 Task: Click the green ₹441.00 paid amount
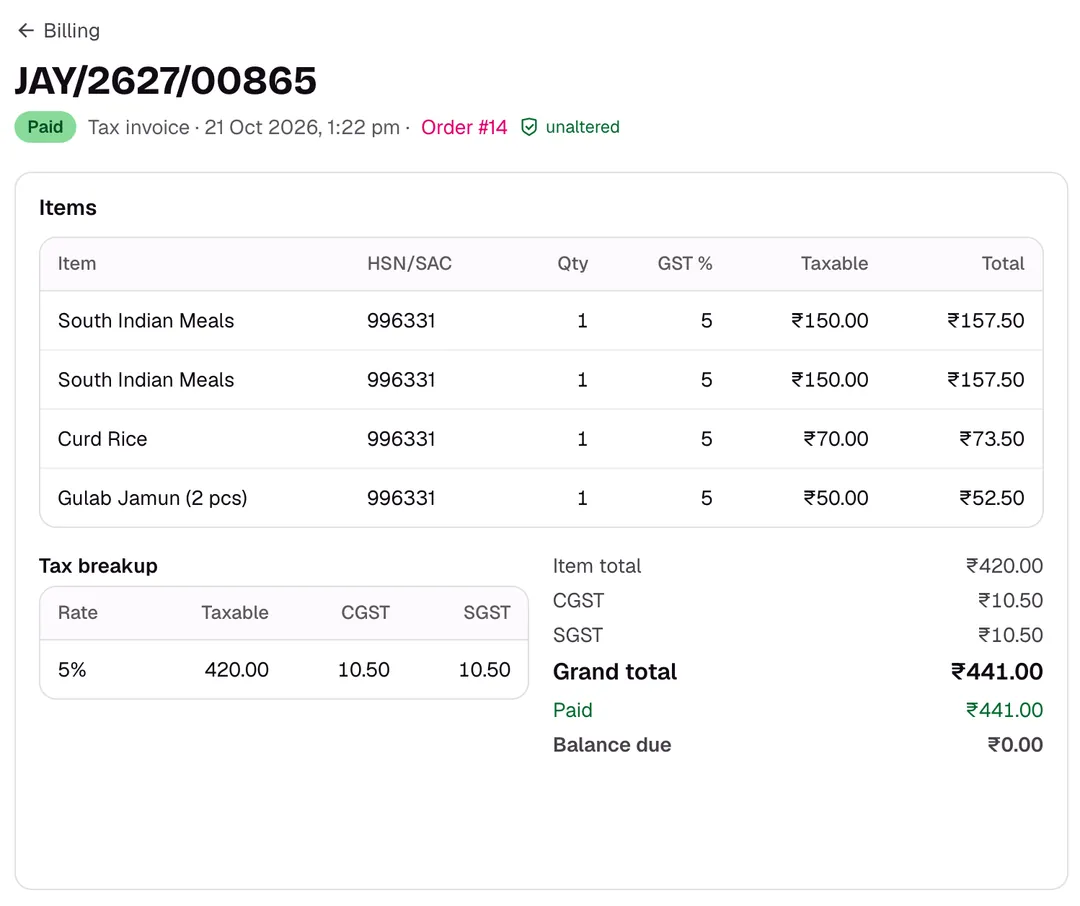tap(1004, 710)
